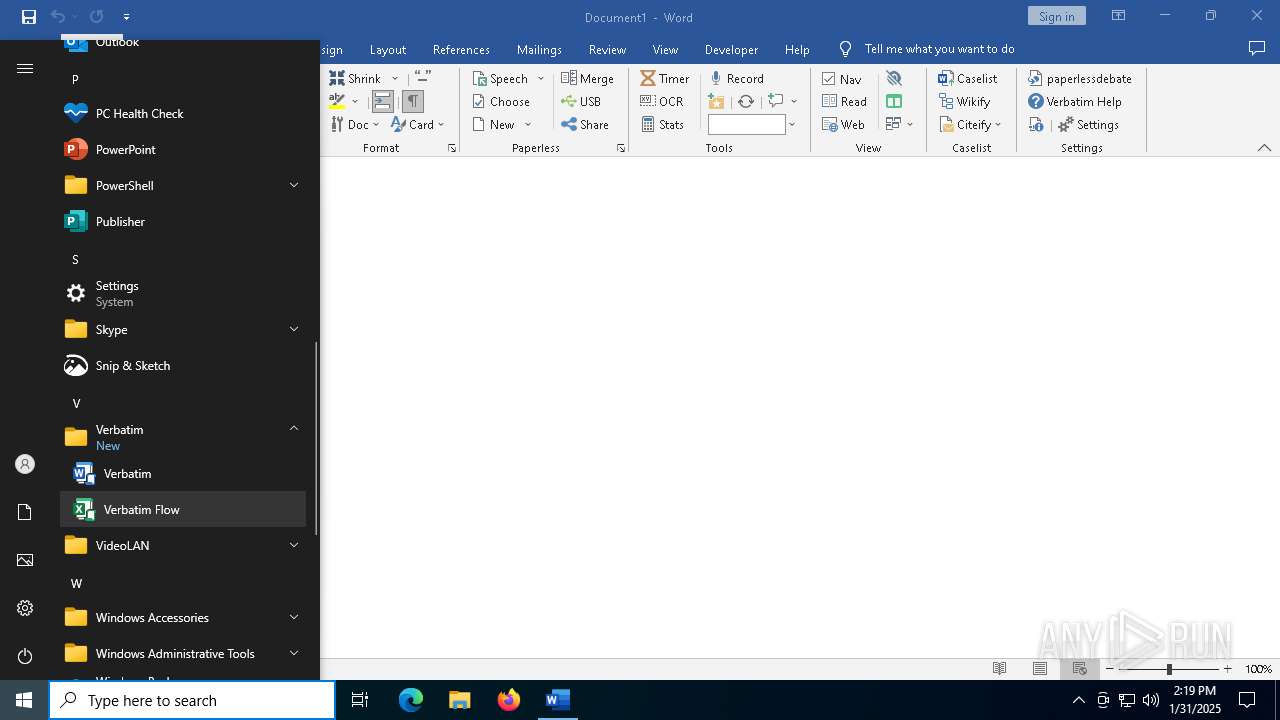
Task: Click the invisibility mode eye icon
Action: pyautogui.click(x=894, y=78)
